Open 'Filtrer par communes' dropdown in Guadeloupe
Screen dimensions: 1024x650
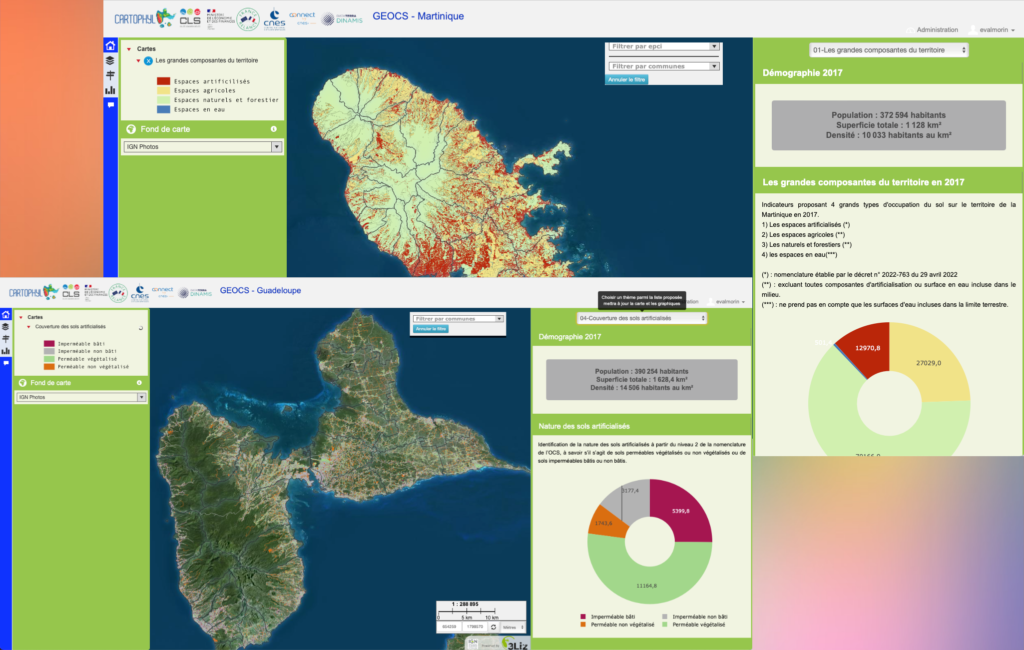click(458, 319)
